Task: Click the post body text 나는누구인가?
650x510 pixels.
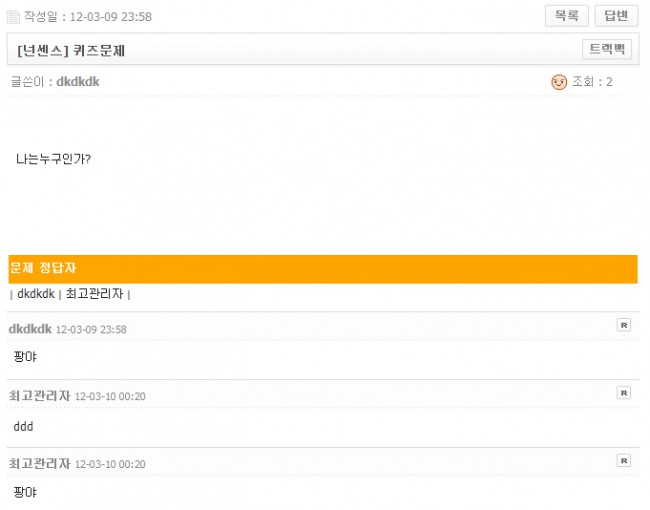Action: coord(54,159)
